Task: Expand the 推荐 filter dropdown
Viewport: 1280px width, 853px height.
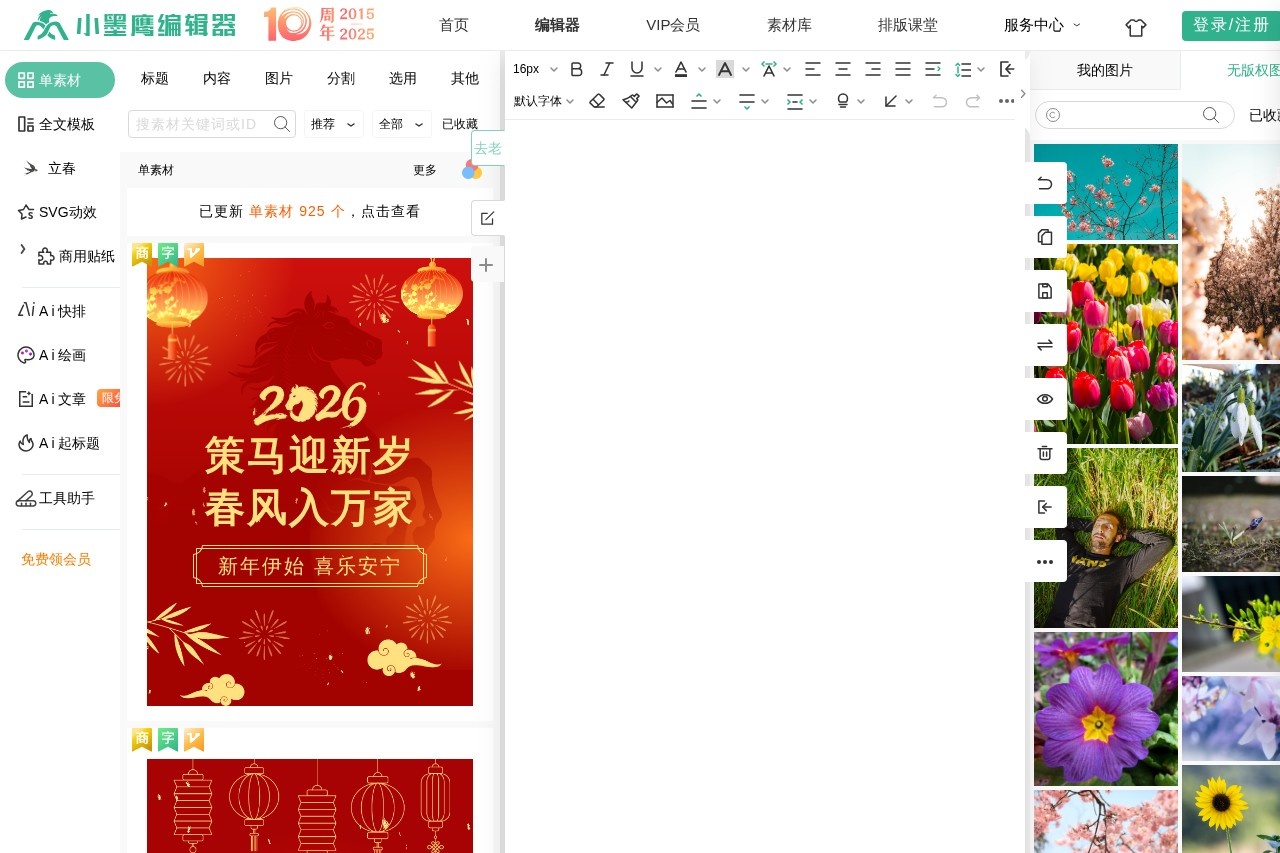Action: tap(334, 124)
